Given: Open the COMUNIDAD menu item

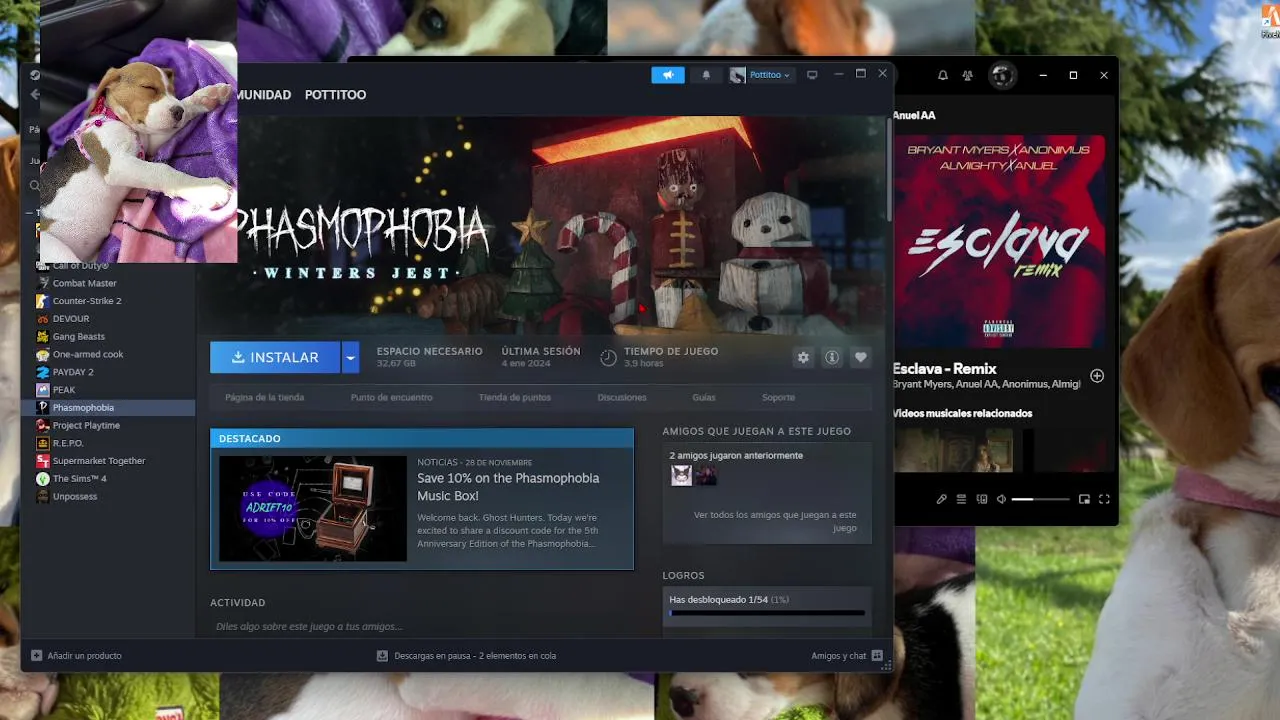Looking at the screenshot, I should (x=263, y=95).
